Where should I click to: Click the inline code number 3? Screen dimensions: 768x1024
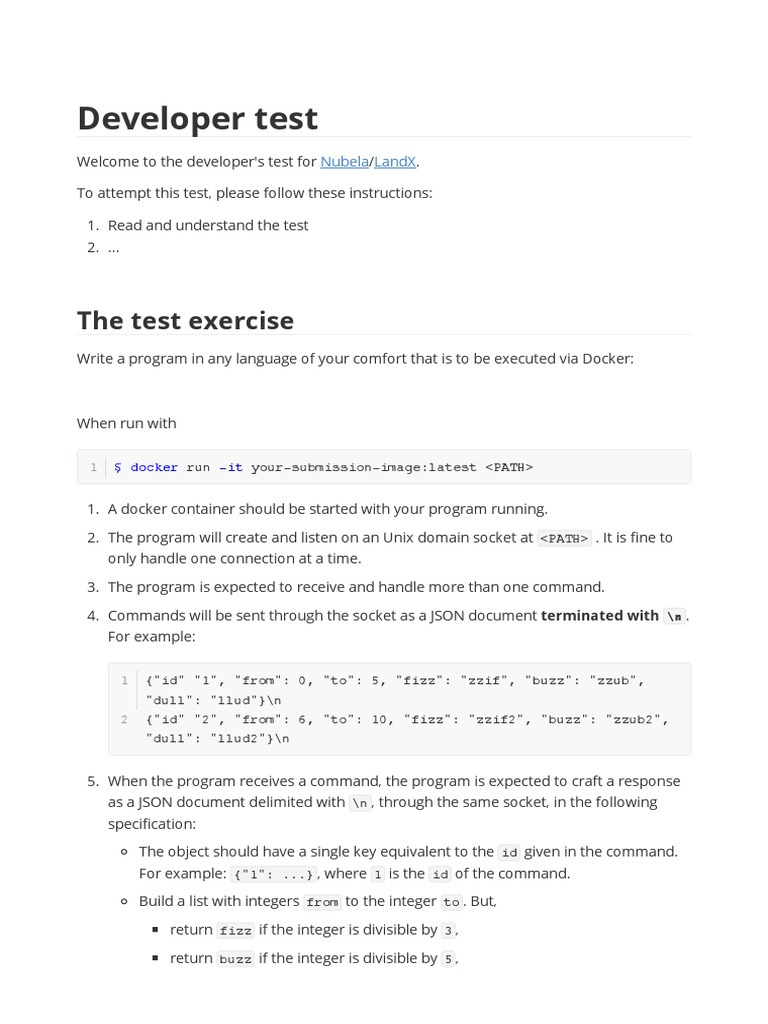448,930
